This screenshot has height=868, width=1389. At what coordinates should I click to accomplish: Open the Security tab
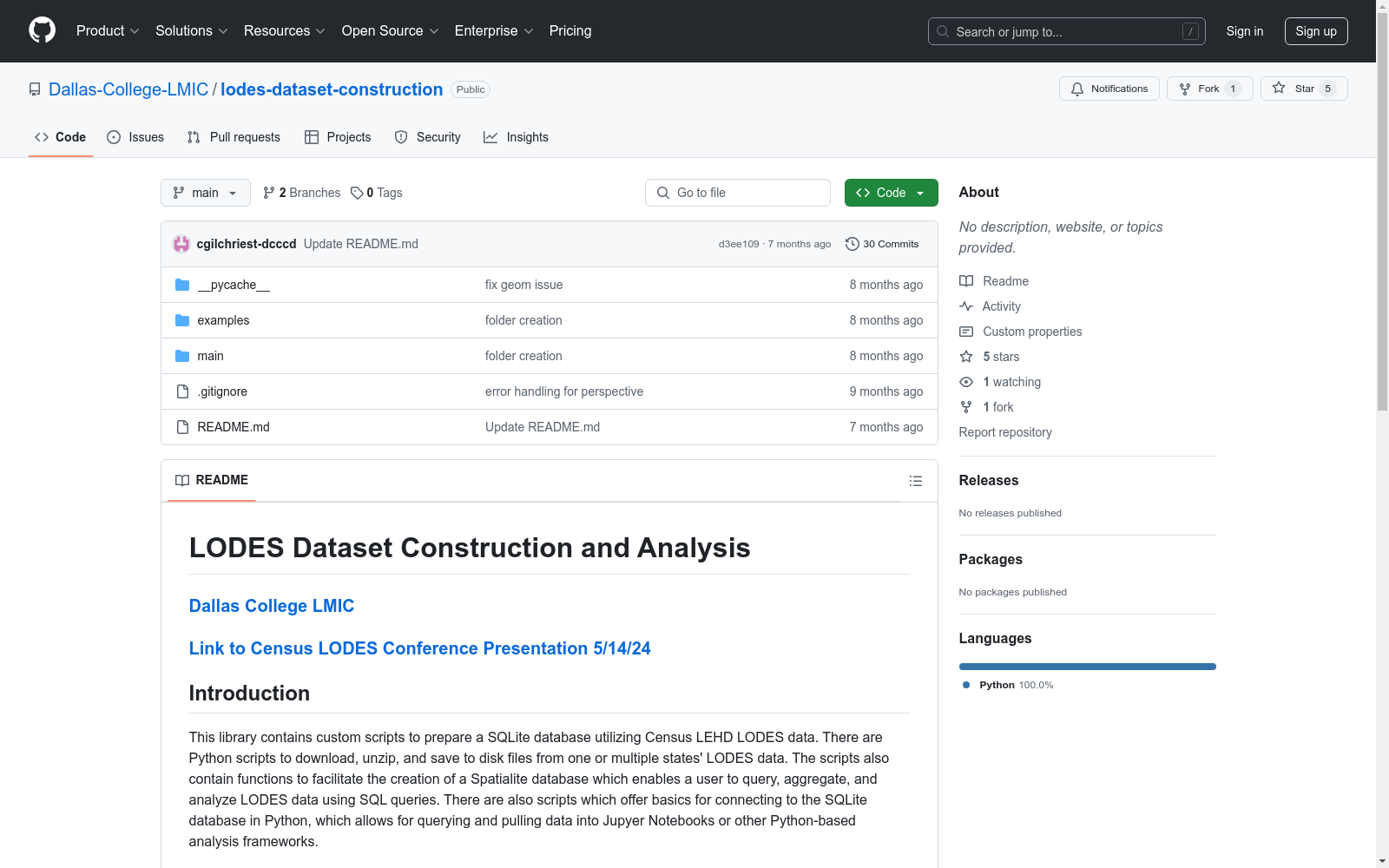(x=427, y=137)
